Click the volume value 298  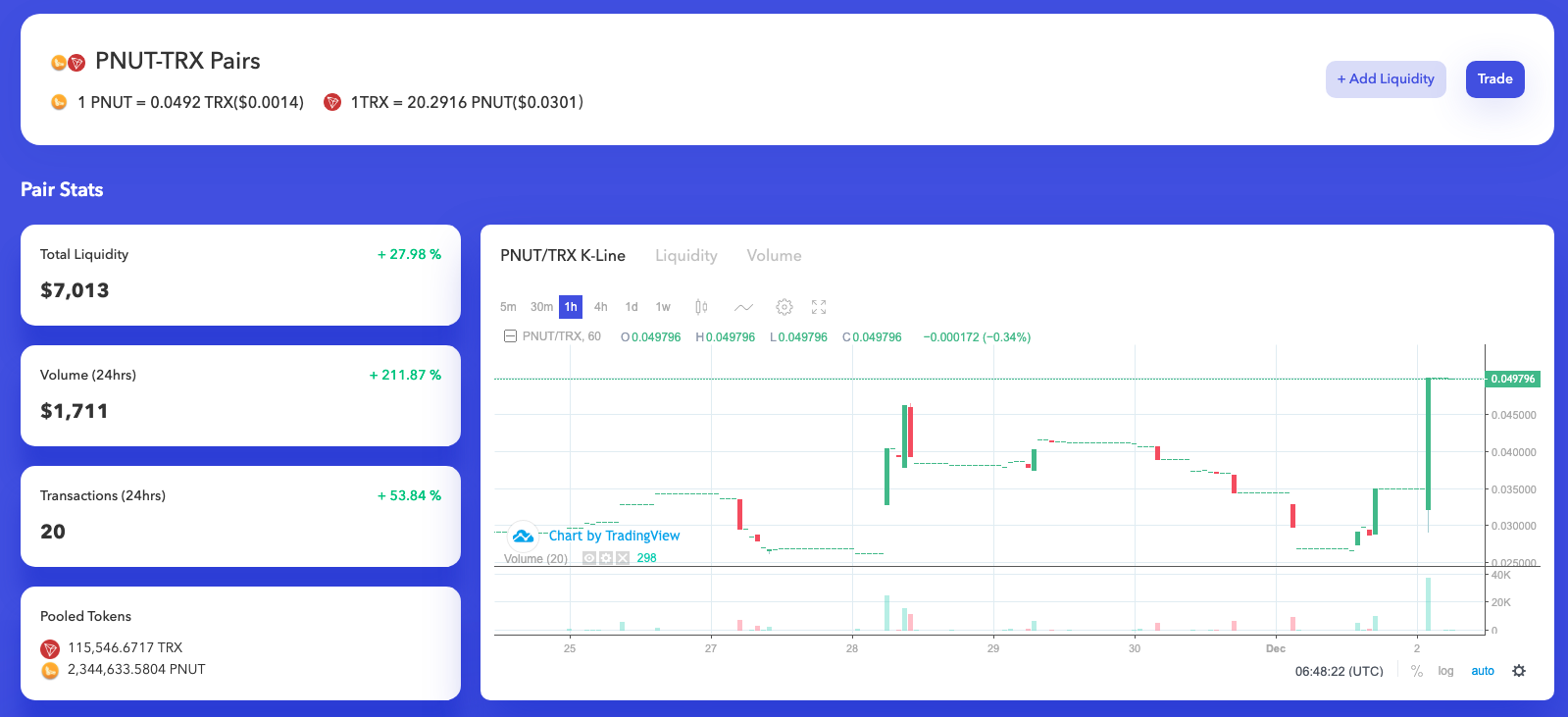click(x=646, y=558)
